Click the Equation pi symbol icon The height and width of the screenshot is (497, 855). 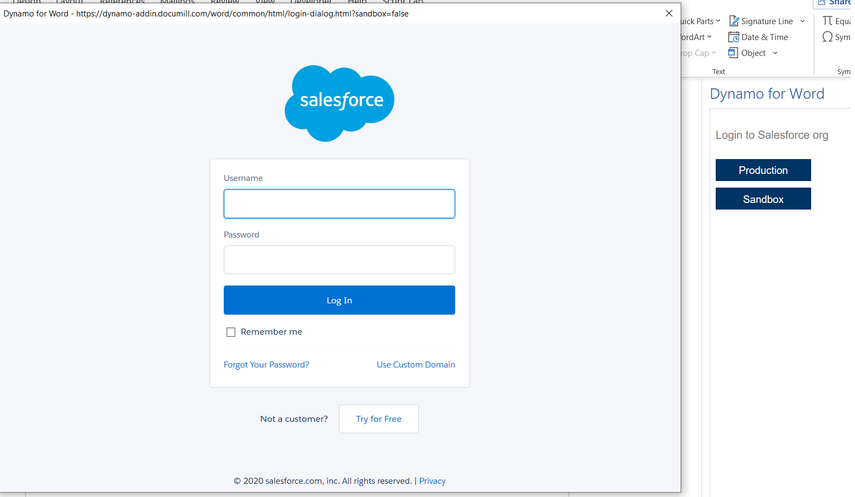click(x=827, y=21)
